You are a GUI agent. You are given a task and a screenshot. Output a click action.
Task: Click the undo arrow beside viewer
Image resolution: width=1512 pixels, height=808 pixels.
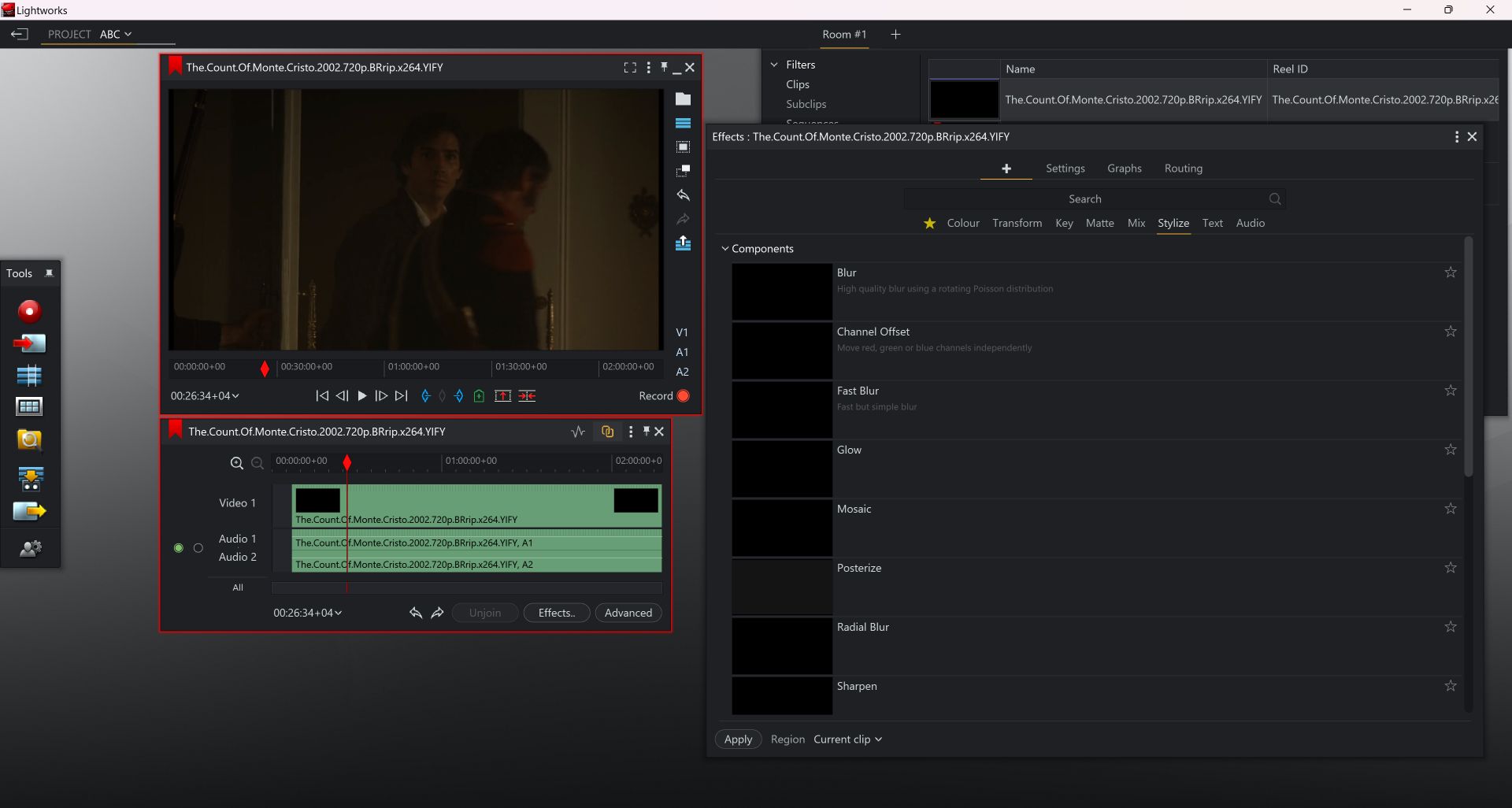click(683, 195)
